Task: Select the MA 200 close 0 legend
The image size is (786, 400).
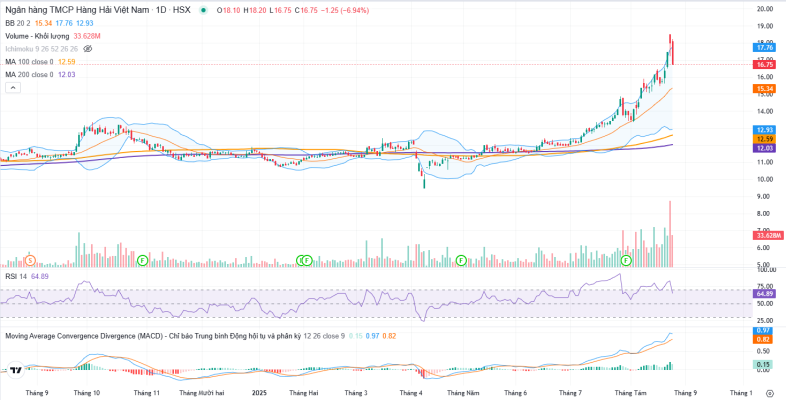Action: [x=29, y=75]
